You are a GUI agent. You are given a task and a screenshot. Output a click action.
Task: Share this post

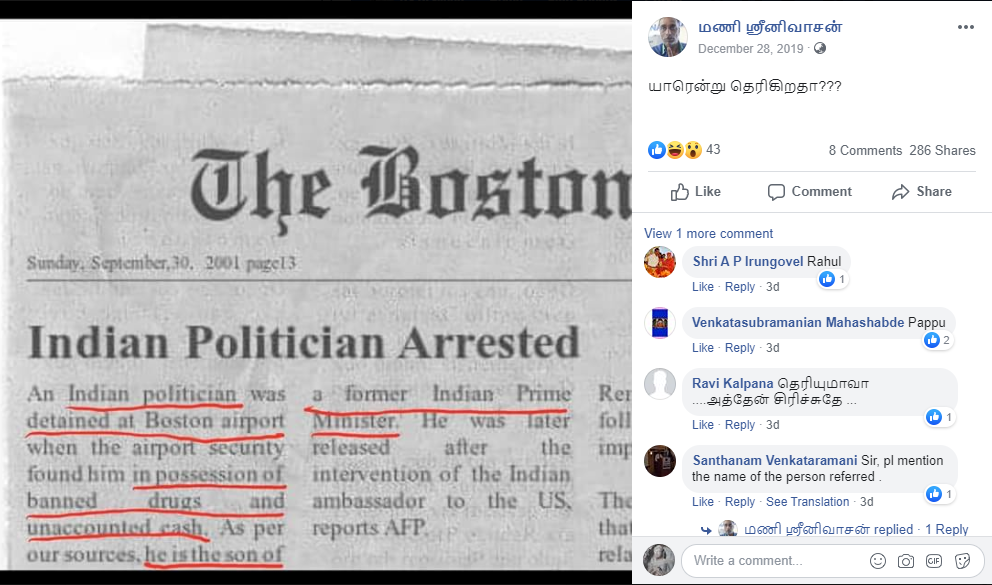[921, 192]
